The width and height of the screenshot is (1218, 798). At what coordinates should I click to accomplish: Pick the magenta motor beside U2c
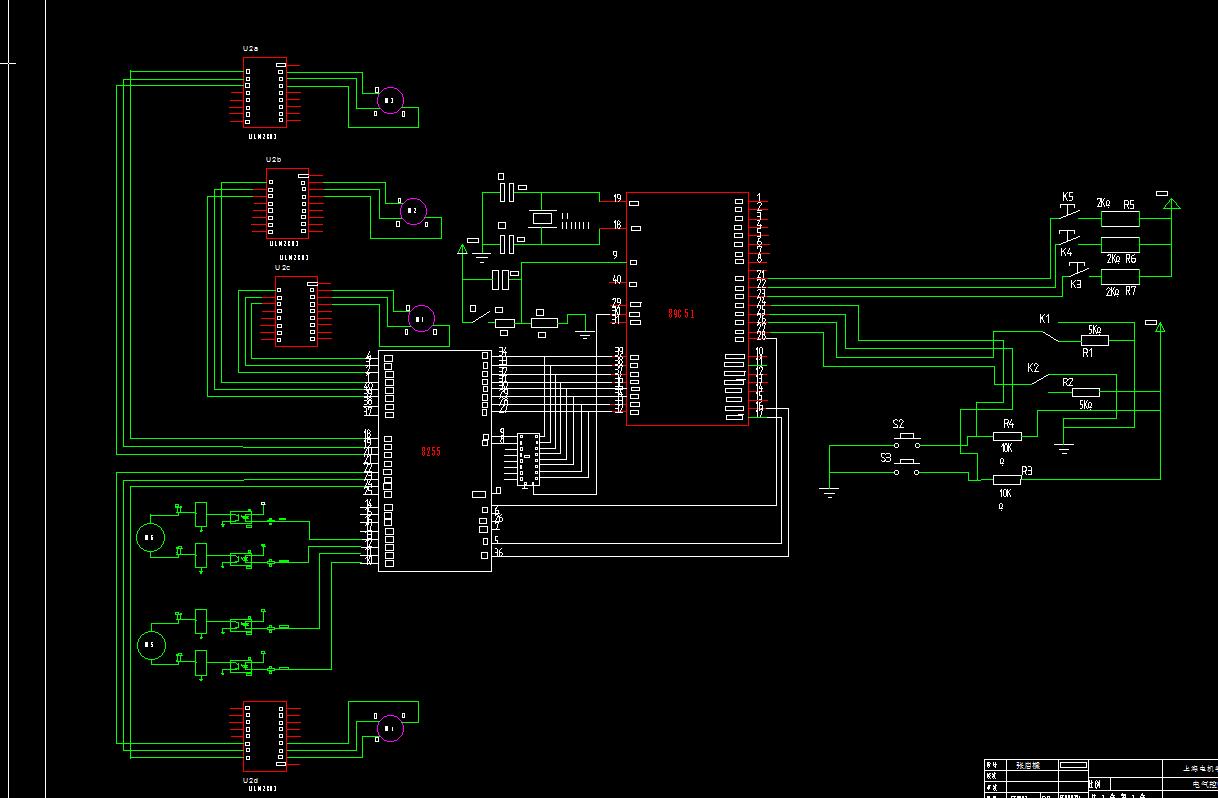421,319
